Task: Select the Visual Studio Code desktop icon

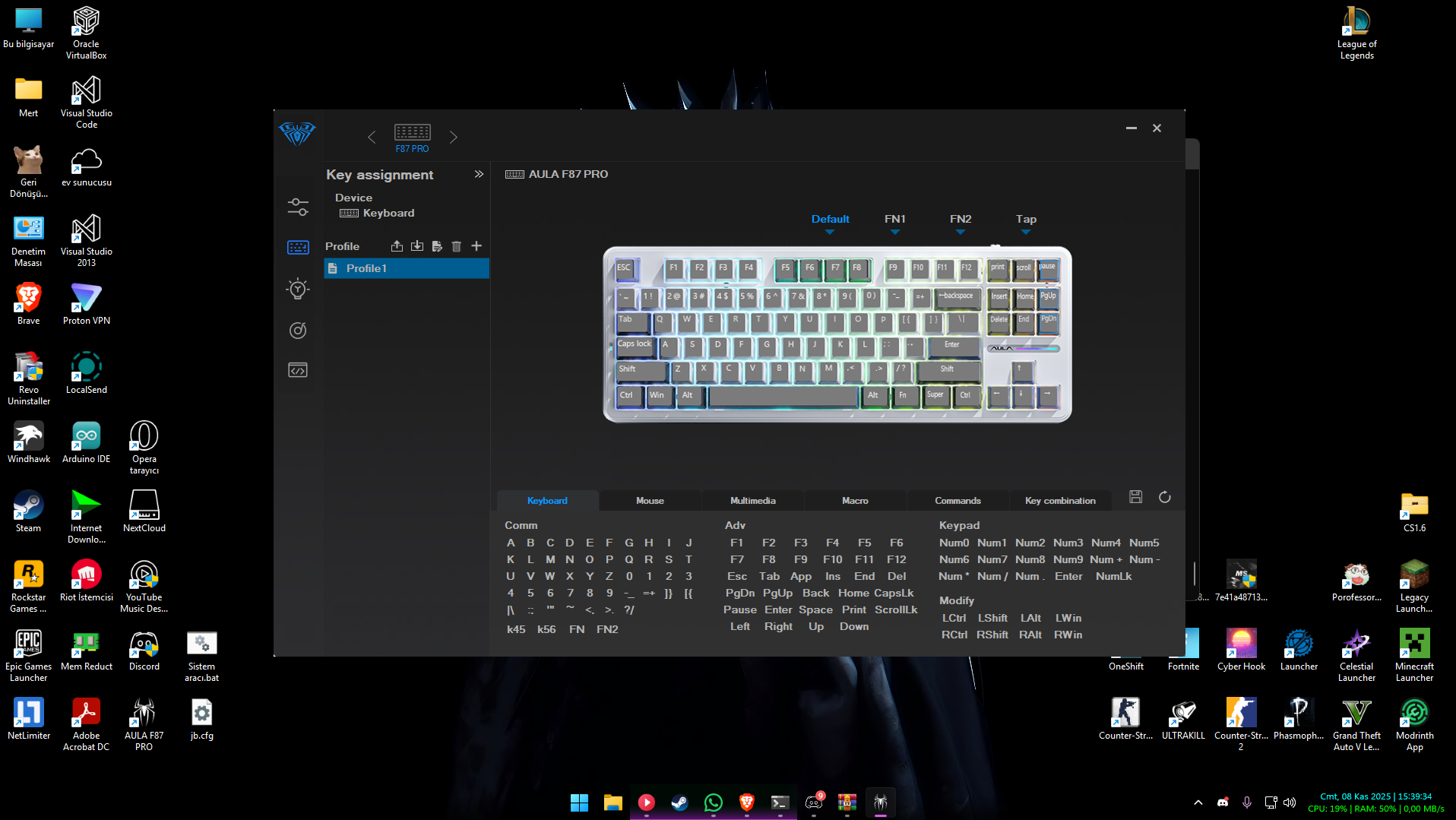Action: (86, 102)
